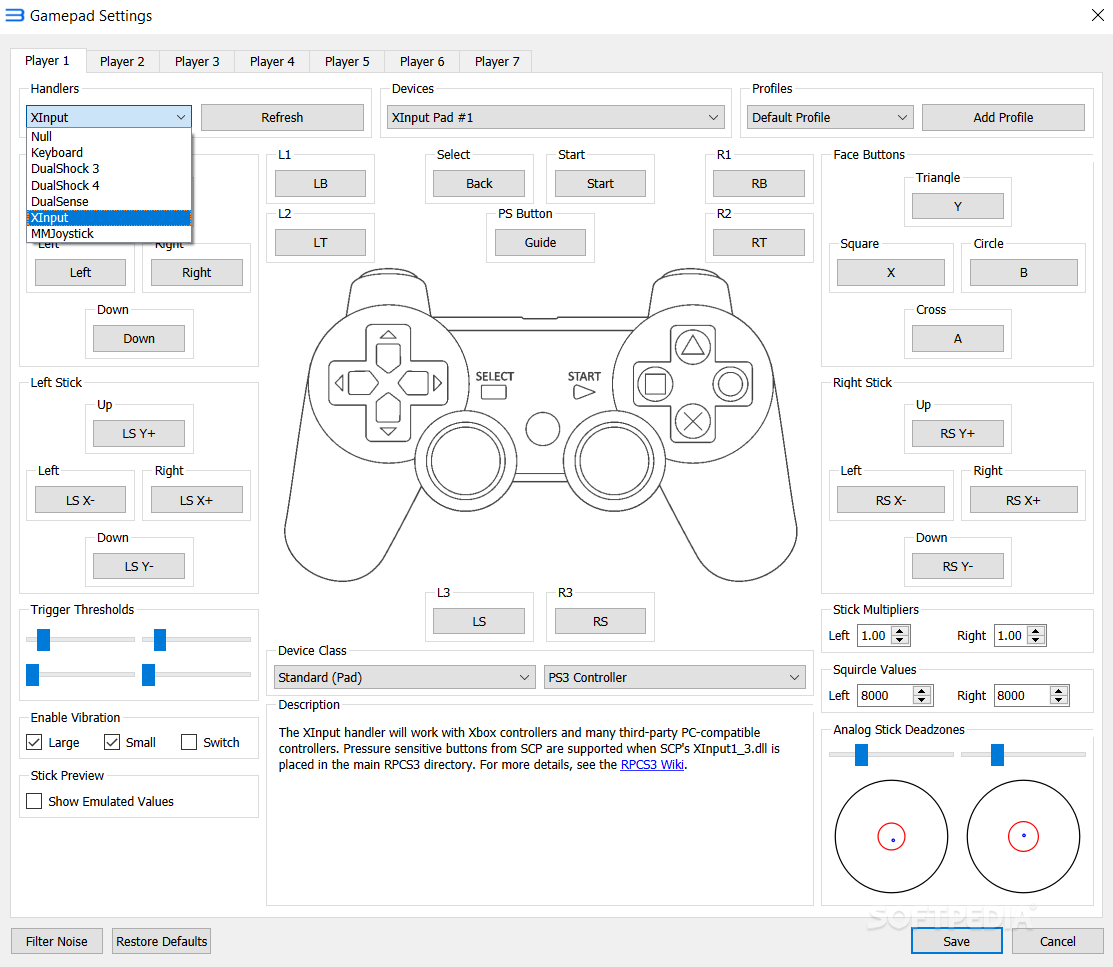Remap left stick LS X+ button
1113x967 pixels.
(x=197, y=500)
